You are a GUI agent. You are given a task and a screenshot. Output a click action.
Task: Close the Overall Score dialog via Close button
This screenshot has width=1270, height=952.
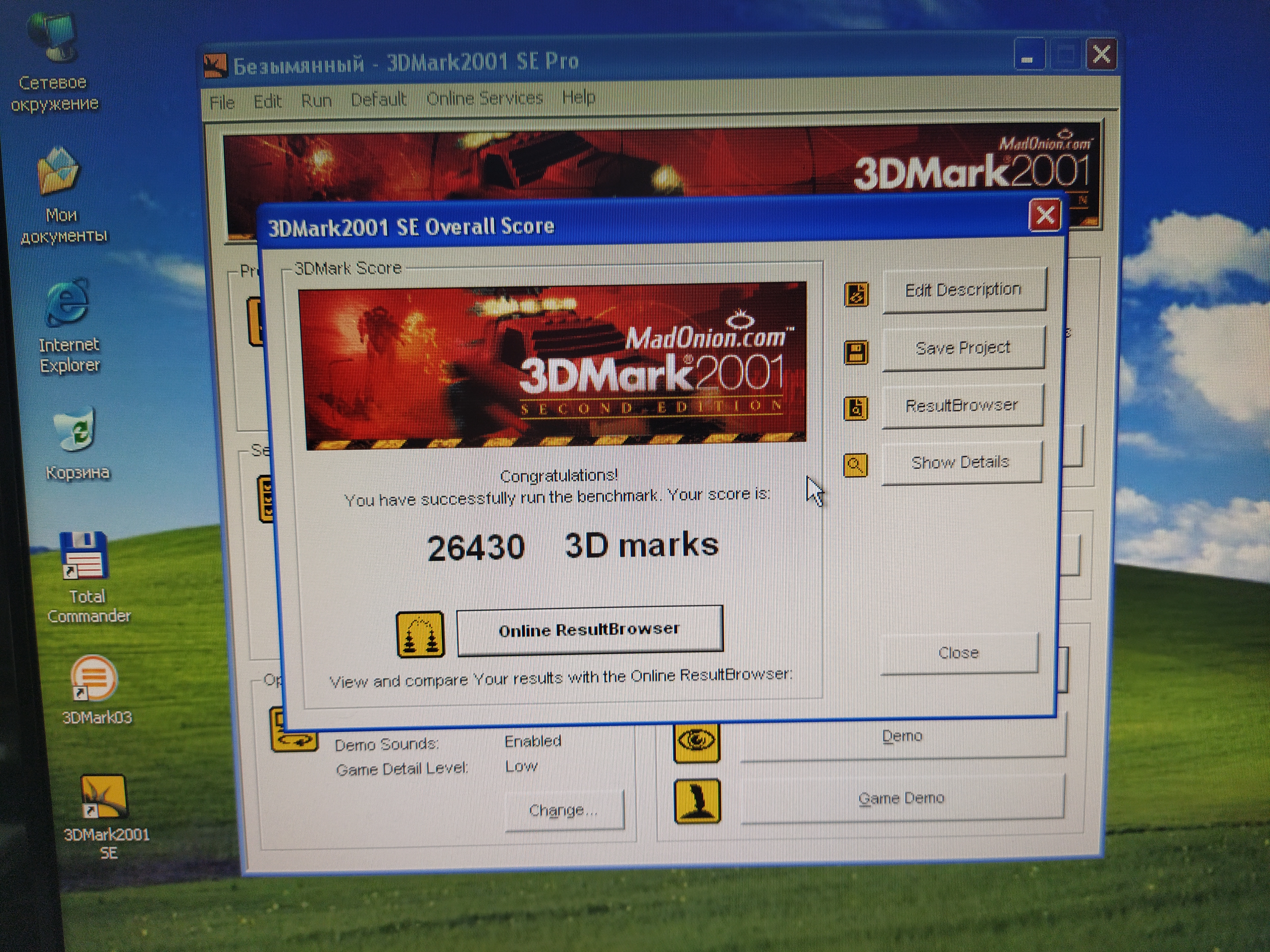click(958, 653)
